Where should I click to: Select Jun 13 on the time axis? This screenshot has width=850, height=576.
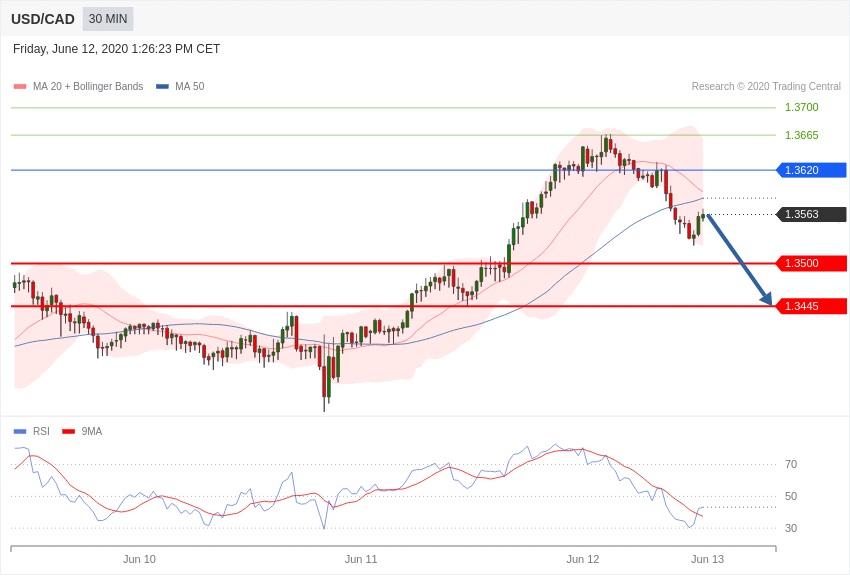[x=707, y=559]
